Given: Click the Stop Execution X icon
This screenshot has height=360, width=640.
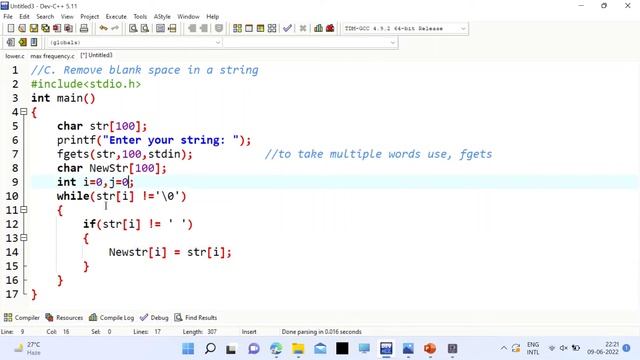Looking at the screenshot, I should (x=303, y=28).
